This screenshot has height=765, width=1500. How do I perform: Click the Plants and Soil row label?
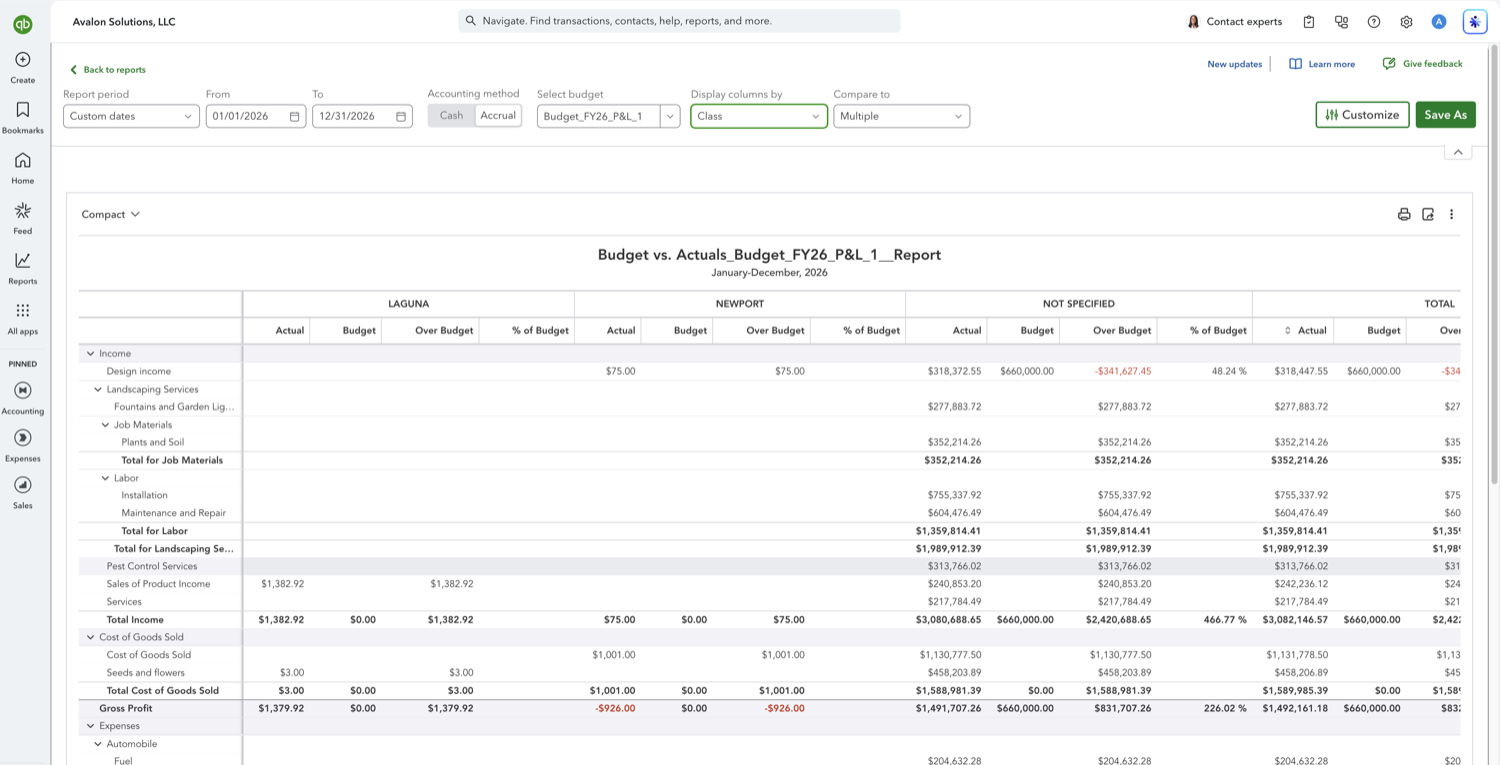[x=152, y=442]
